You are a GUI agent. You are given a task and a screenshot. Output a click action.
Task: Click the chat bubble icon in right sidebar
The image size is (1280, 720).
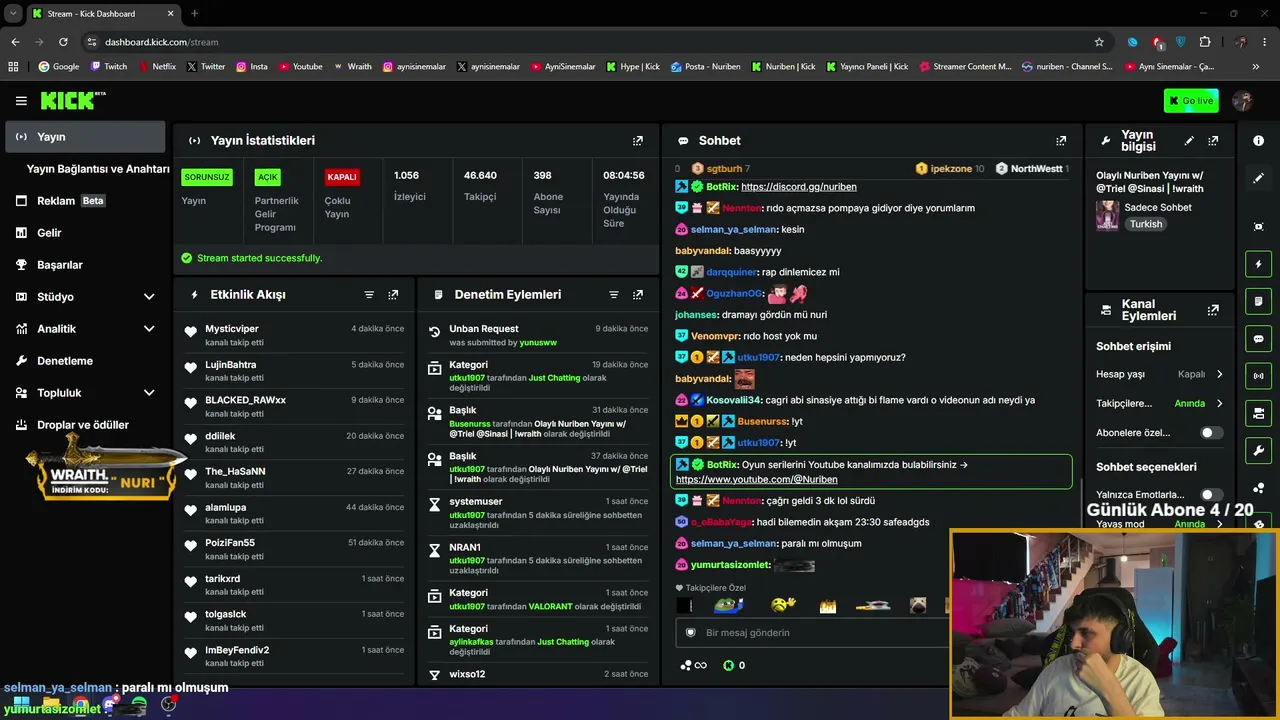pos(1258,339)
